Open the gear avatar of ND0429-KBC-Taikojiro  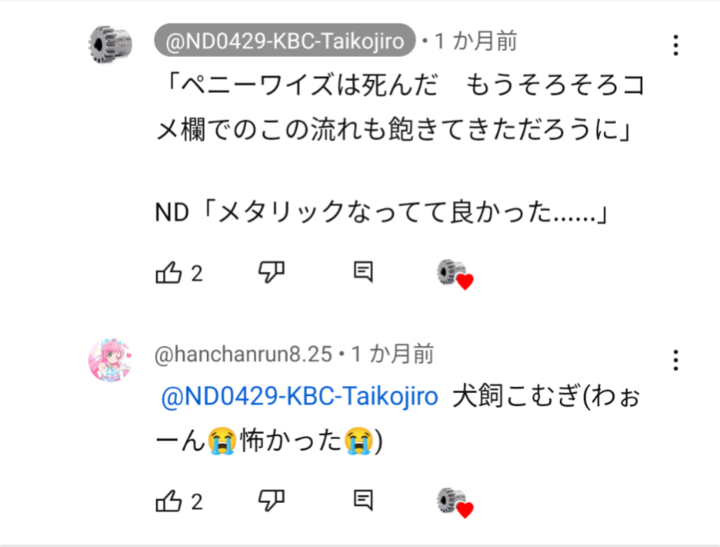click(110, 45)
